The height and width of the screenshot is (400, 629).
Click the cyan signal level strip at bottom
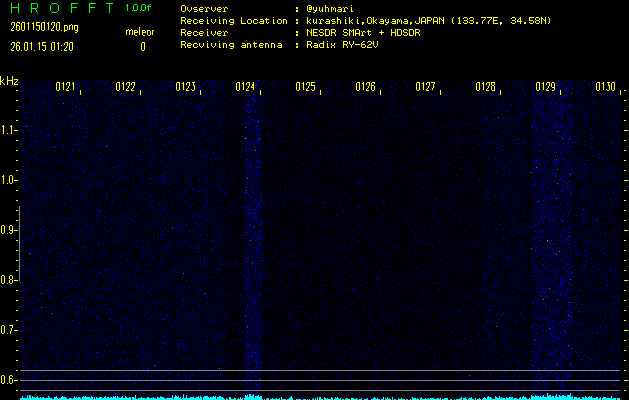tap(320, 396)
